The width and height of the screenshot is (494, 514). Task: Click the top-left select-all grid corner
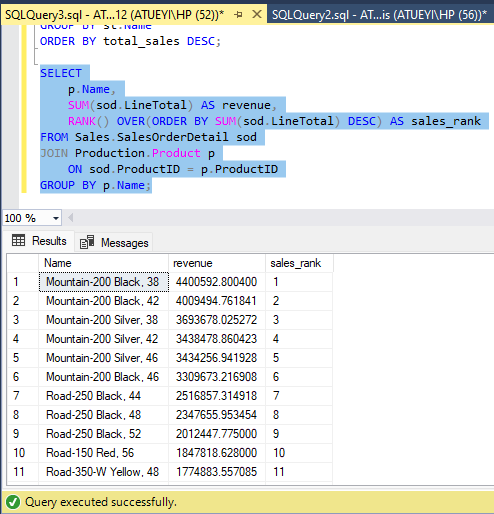pos(23,263)
